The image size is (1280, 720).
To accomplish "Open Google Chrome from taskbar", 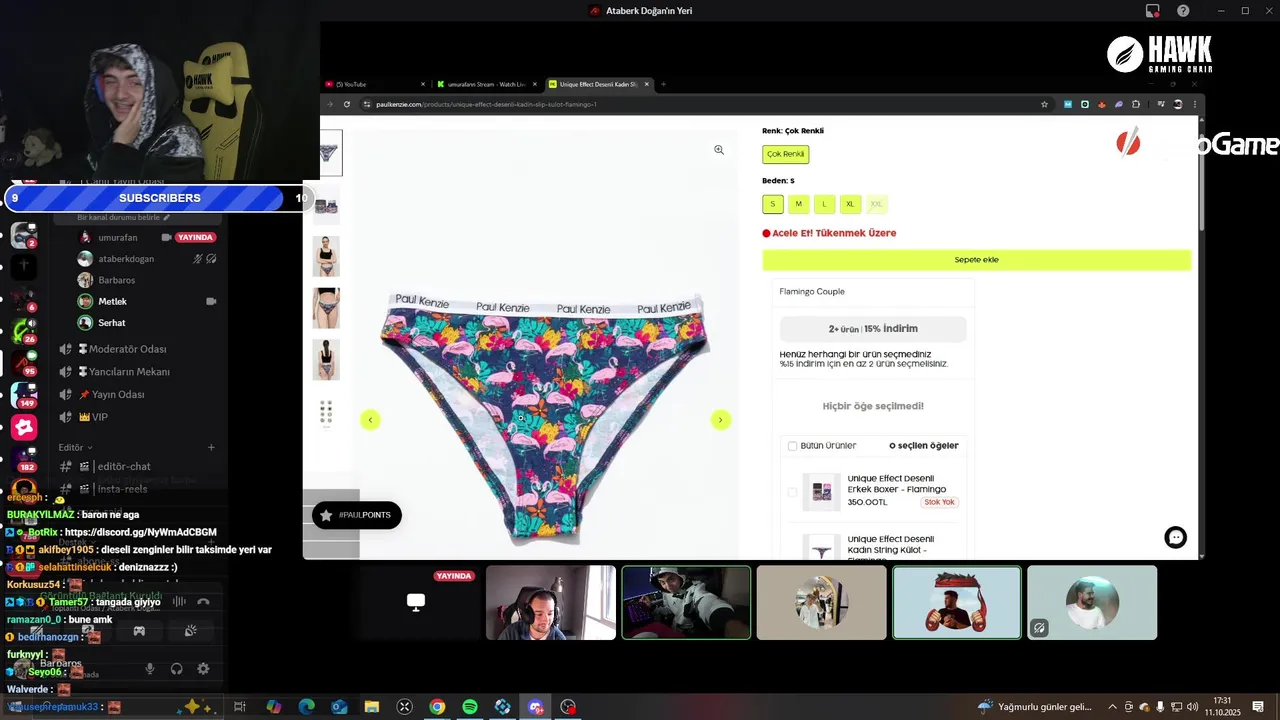I will pyautogui.click(x=437, y=707).
